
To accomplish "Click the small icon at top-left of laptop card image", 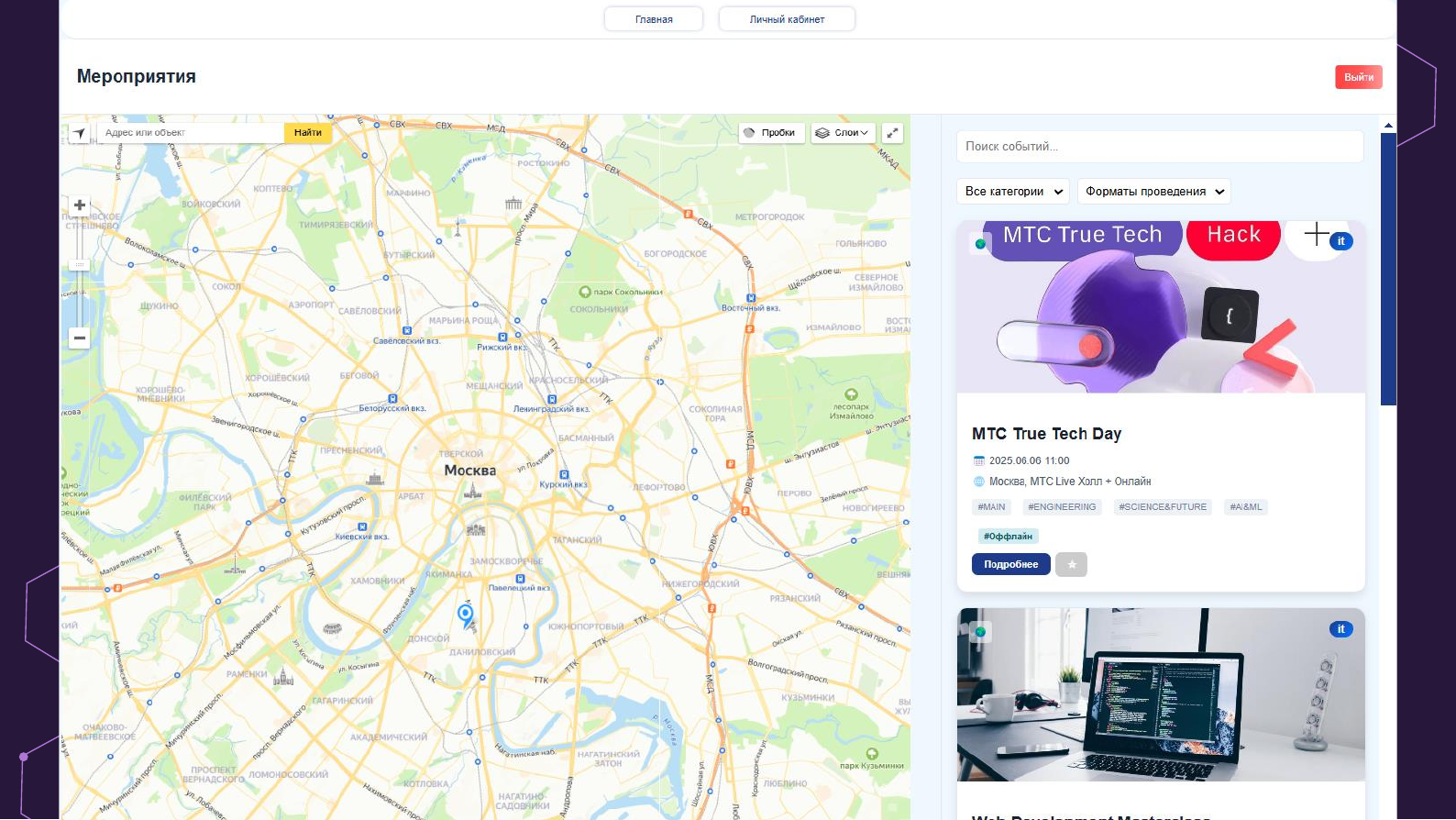I will [980, 632].
